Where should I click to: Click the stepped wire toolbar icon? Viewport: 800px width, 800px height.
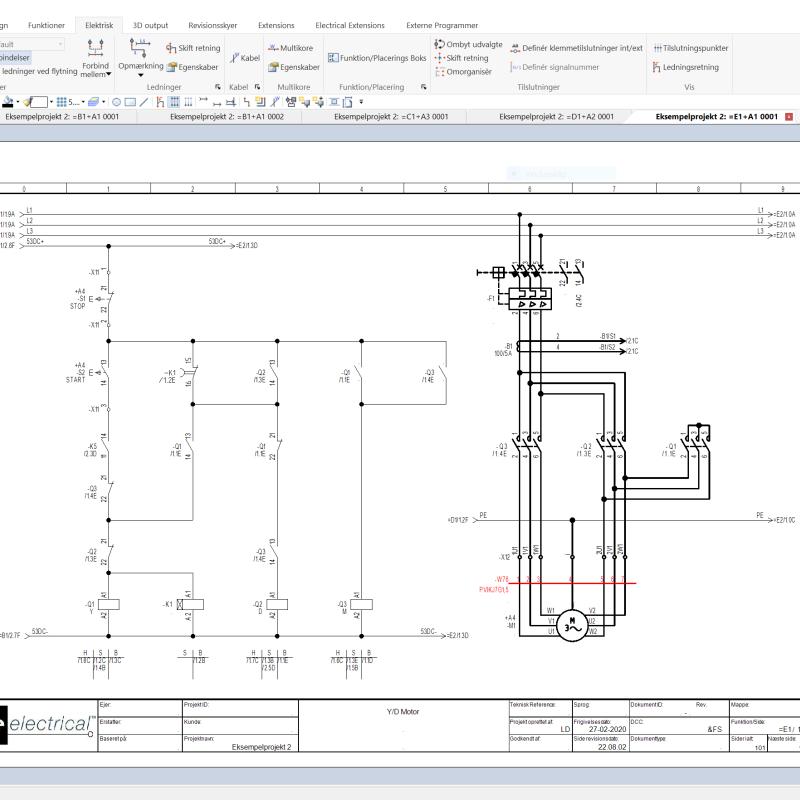[x=247, y=102]
